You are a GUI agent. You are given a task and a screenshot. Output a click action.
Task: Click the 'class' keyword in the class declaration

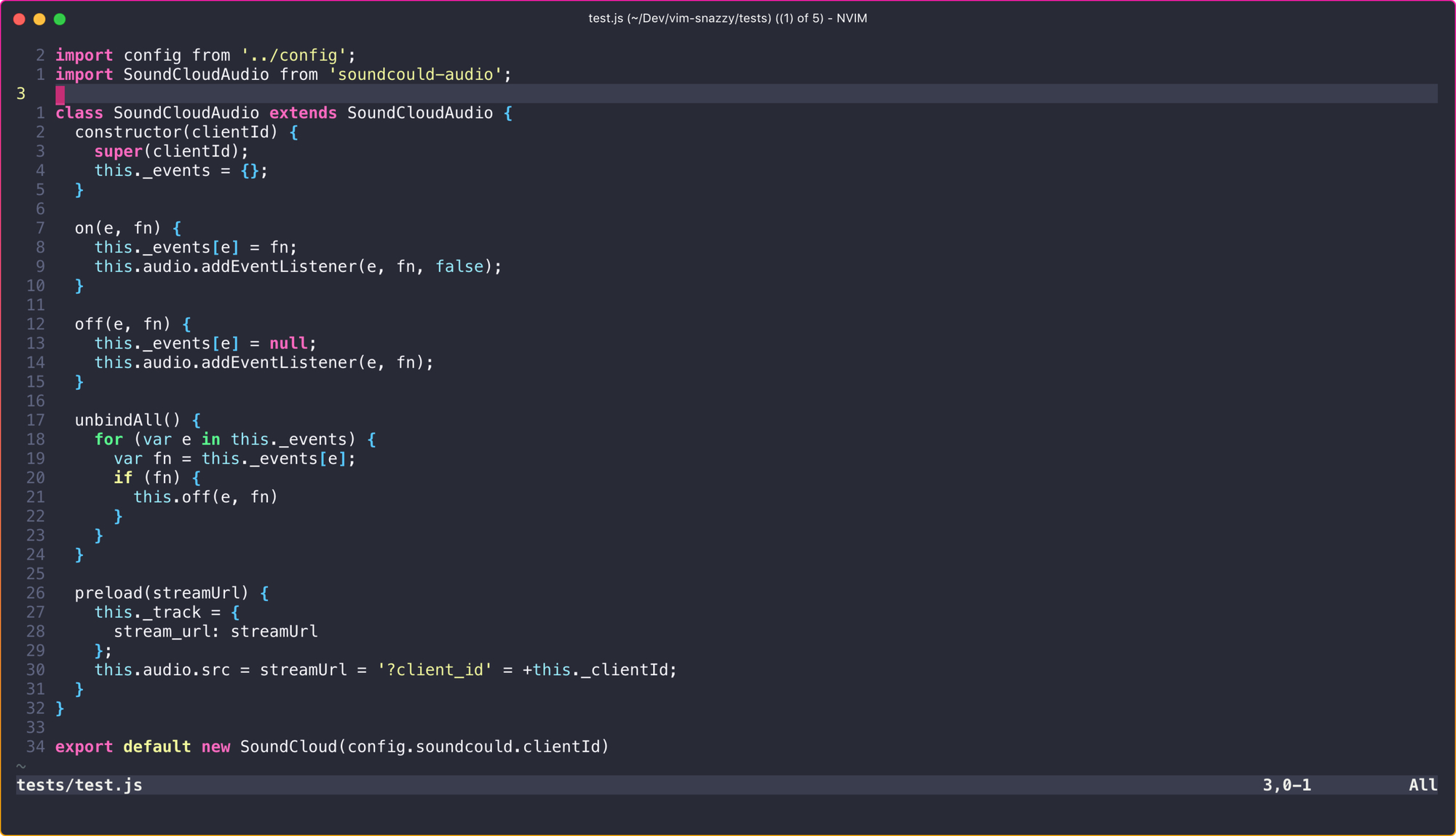tap(79, 113)
